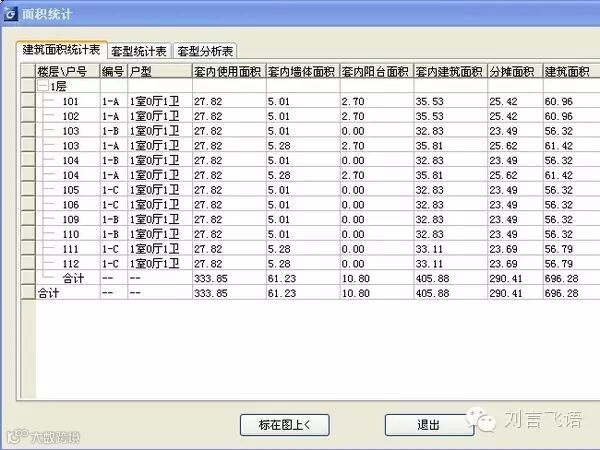Click the 退出 button
600x450 pixels.
click(x=429, y=425)
